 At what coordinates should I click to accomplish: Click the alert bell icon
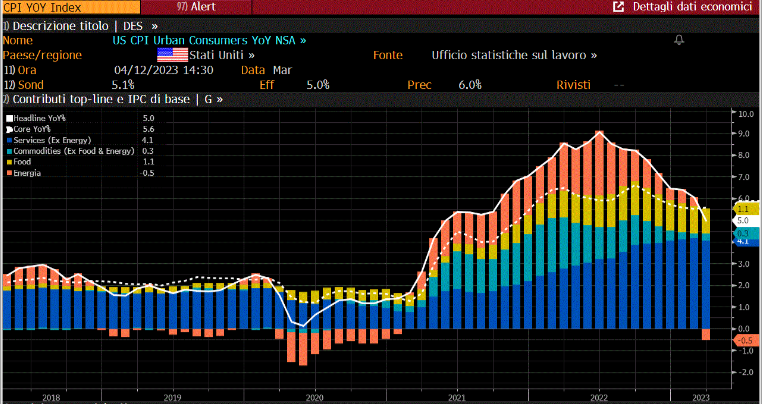click(x=679, y=40)
